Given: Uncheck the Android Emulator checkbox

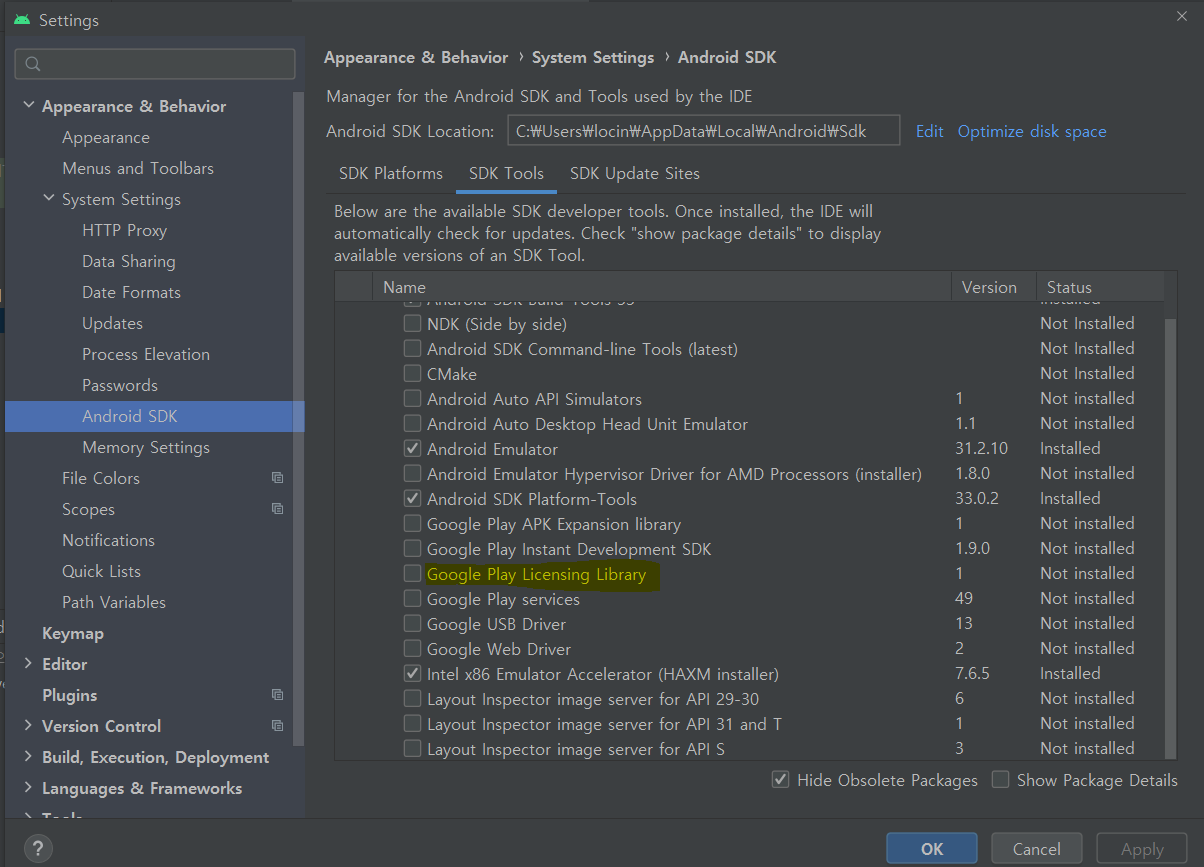Looking at the screenshot, I should 412,449.
